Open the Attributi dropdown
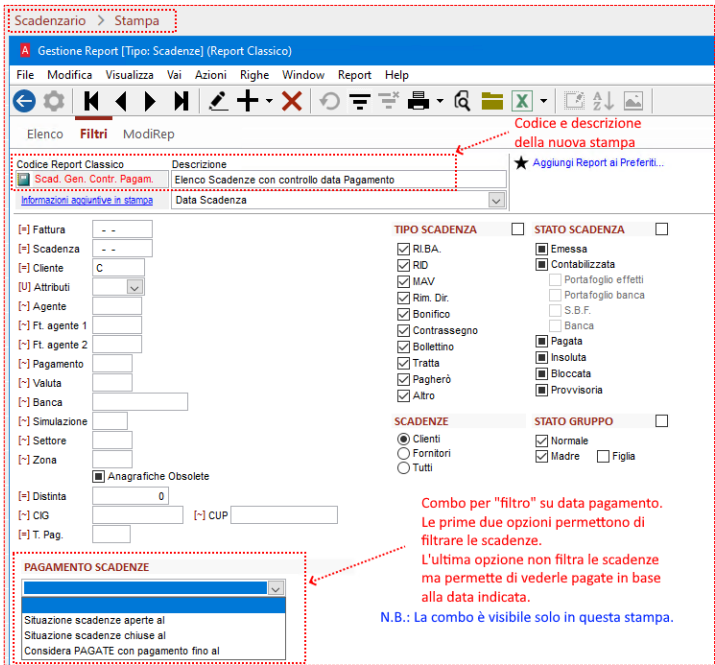The image size is (715, 665). (x=134, y=288)
